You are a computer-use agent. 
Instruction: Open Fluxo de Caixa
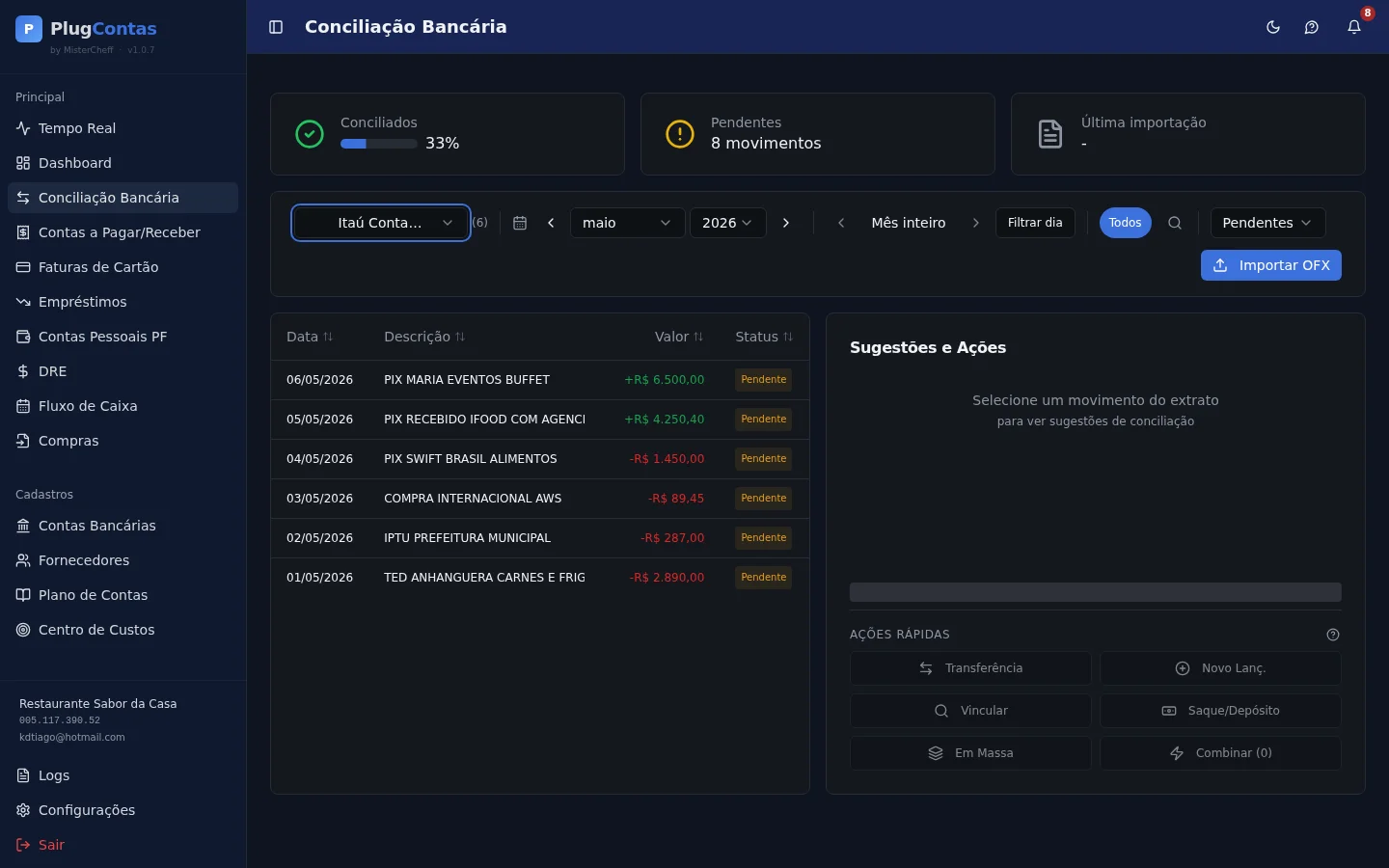tap(123, 406)
